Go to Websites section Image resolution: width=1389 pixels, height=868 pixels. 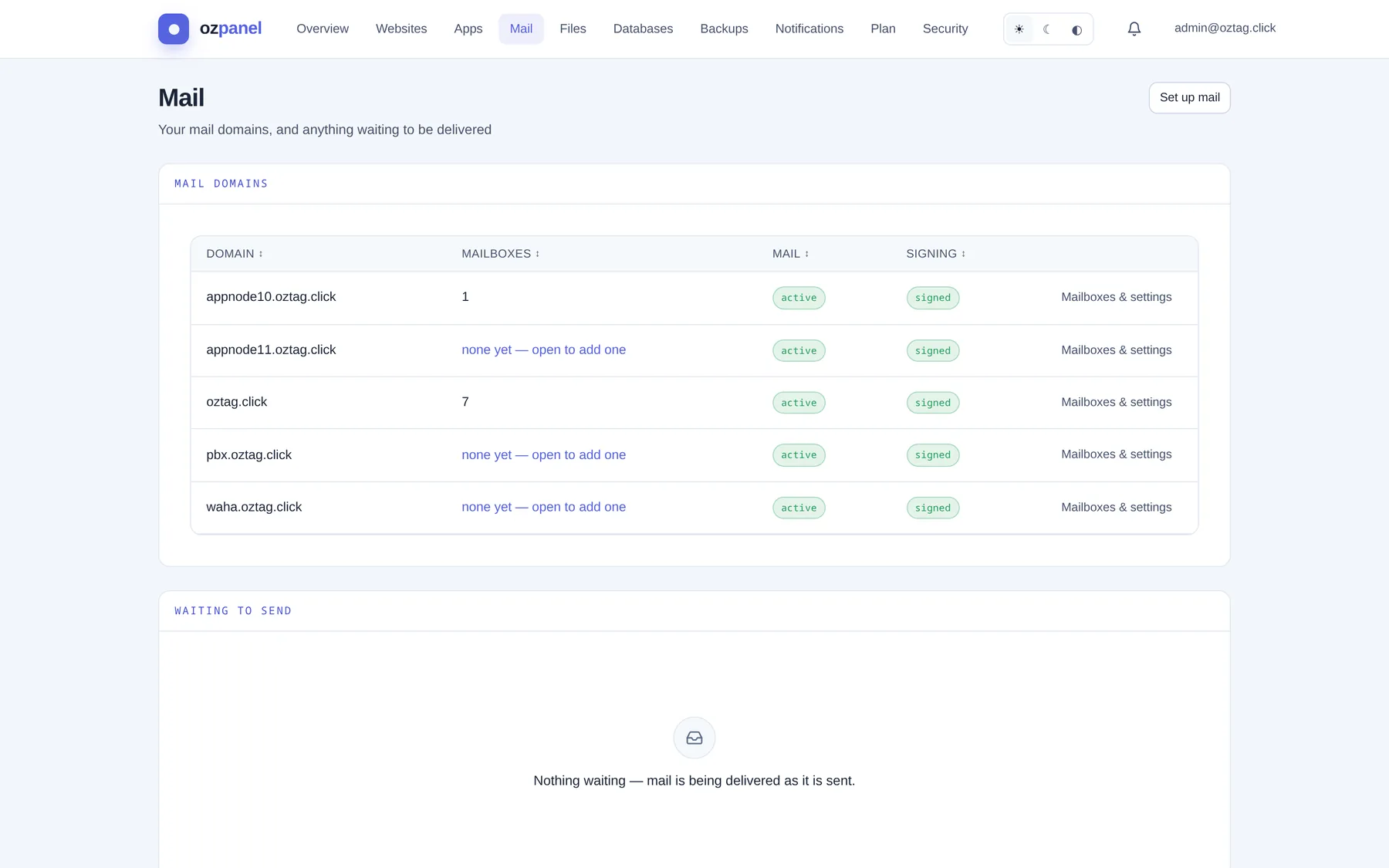(401, 29)
